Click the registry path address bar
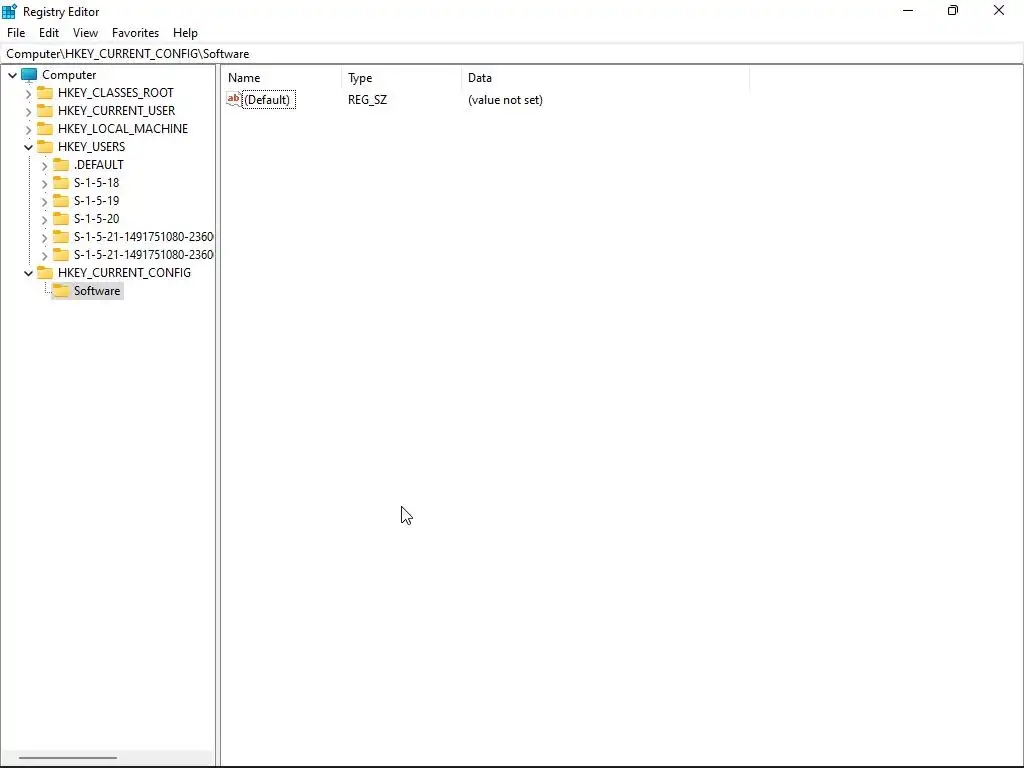Image resolution: width=1024 pixels, height=768 pixels. (x=512, y=54)
